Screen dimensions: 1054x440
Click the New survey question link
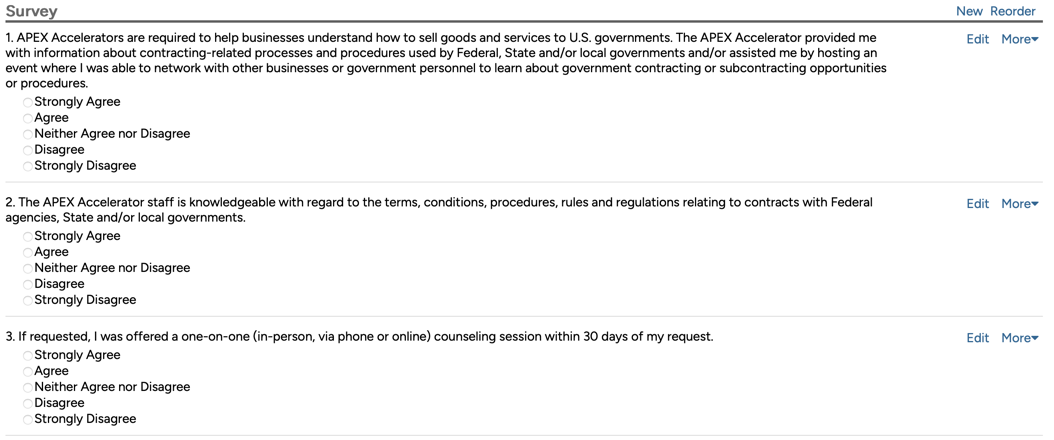(969, 11)
